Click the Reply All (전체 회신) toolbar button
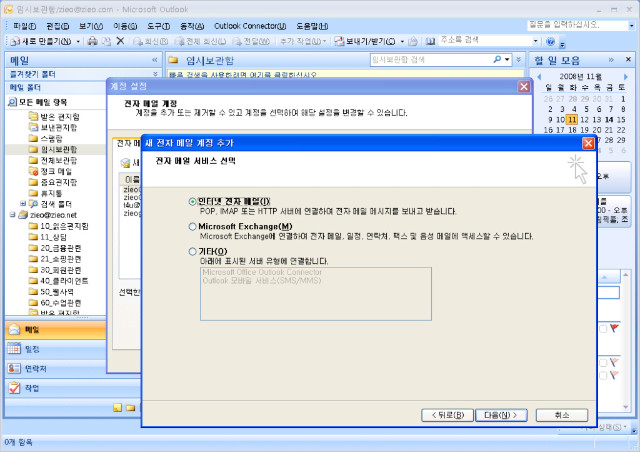Image resolution: width=640 pixels, height=452 pixels. coord(200,41)
